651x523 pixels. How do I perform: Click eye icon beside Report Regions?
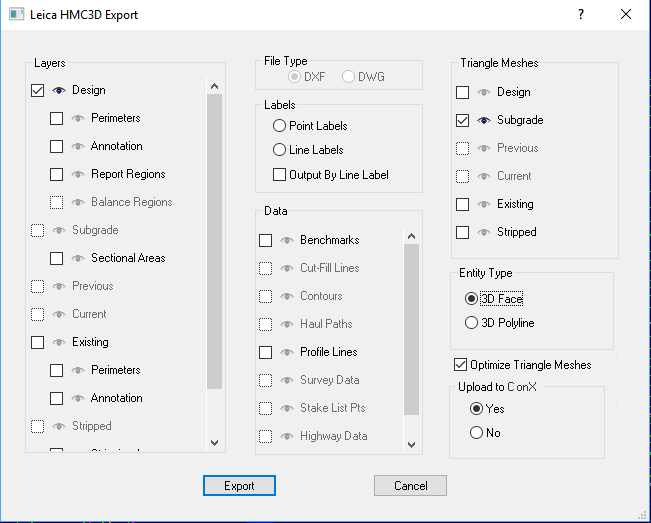[77, 174]
